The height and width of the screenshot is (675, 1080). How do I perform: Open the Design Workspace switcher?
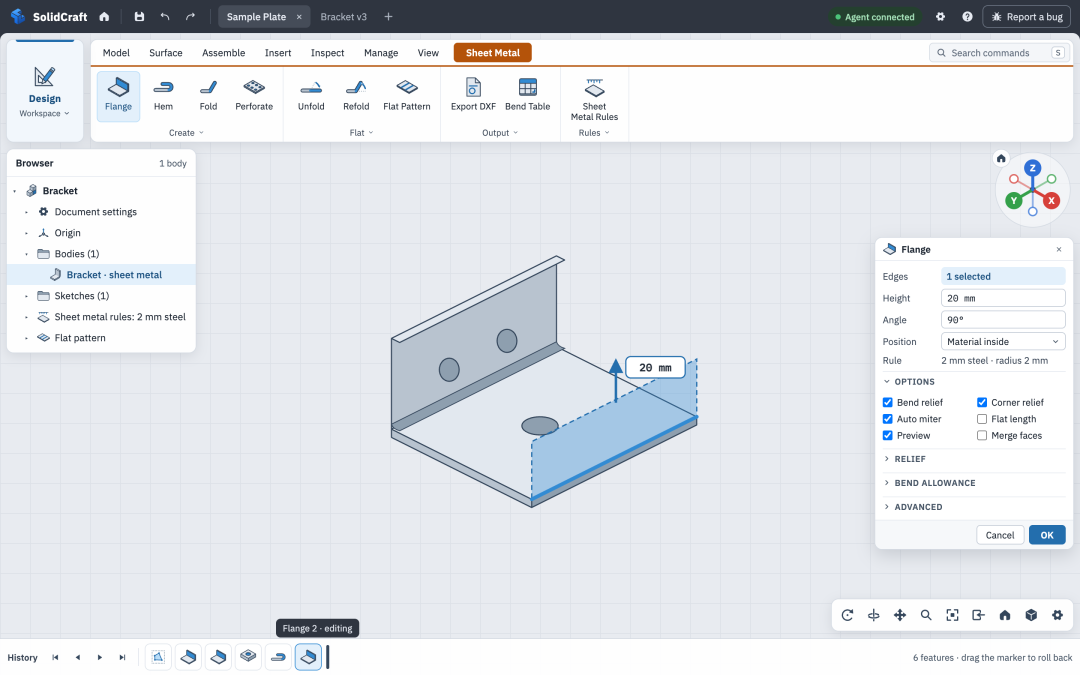tap(45, 92)
